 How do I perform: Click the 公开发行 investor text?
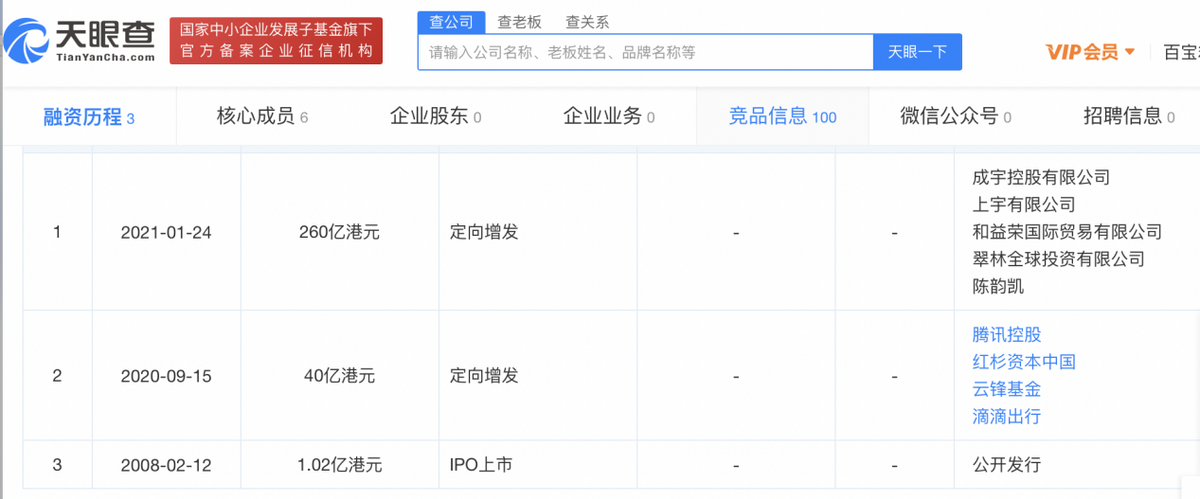(1006, 465)
